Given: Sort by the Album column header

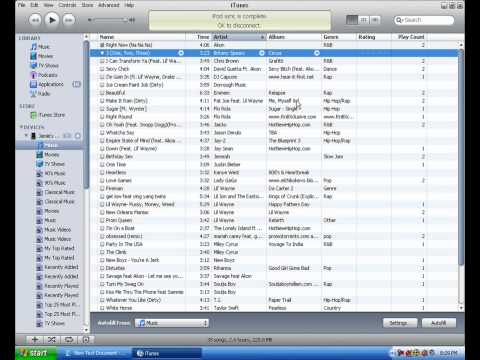Looking at the screenshot, I should pos(294,37).
